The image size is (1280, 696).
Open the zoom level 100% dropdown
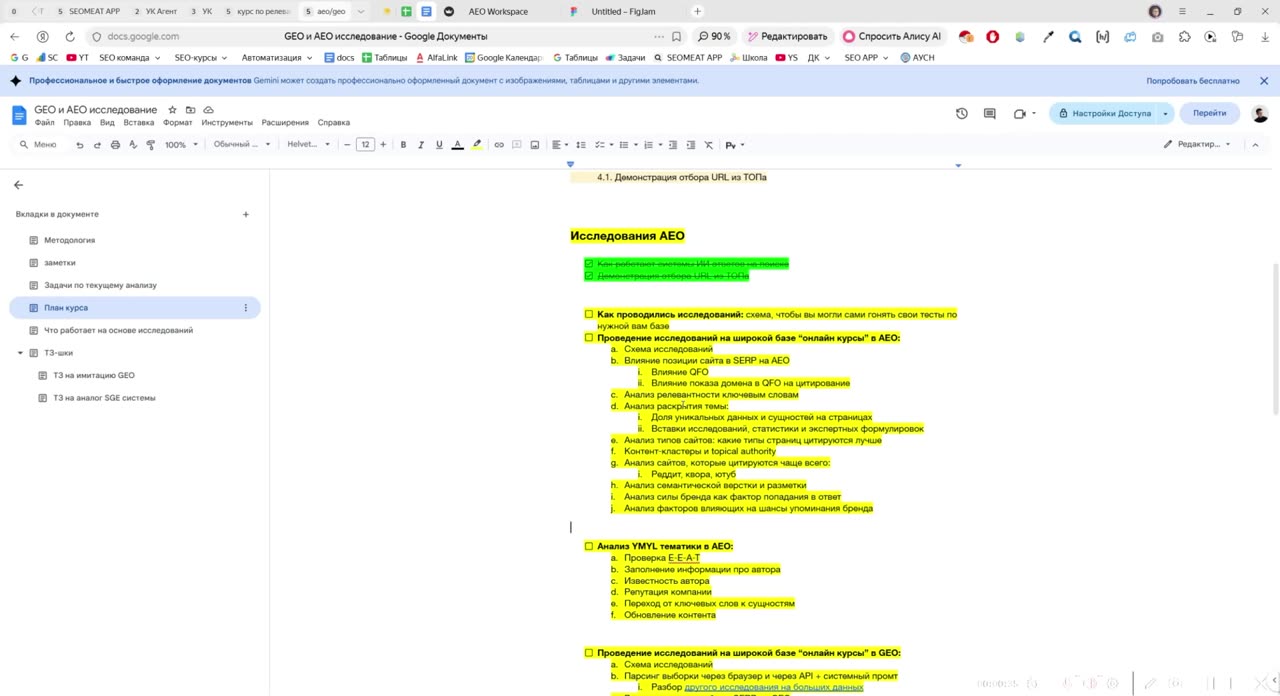pyautogui.click(x=181, y=145)
